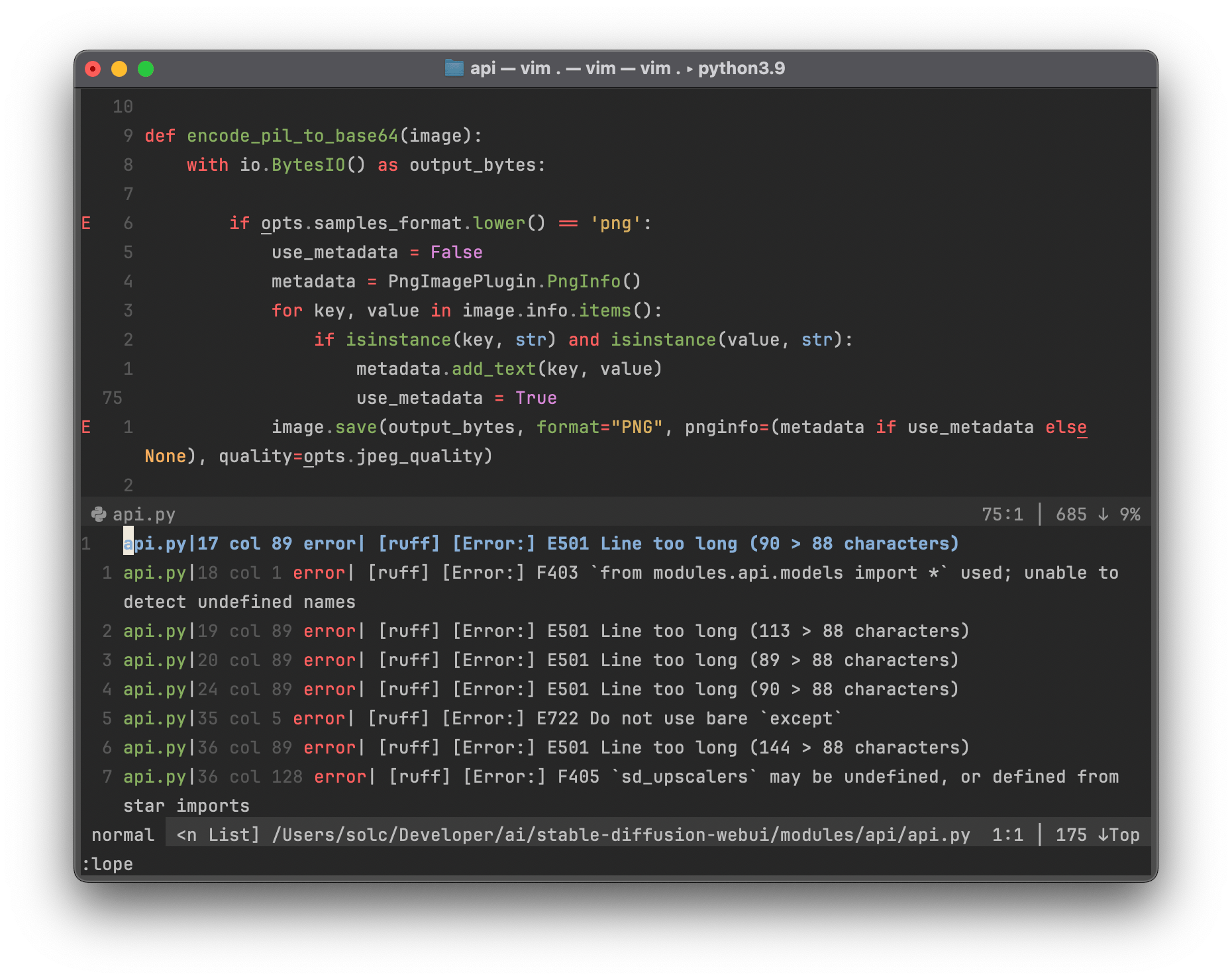Select the E501 (144 > 88) quickfix entry

click(546, 748)
